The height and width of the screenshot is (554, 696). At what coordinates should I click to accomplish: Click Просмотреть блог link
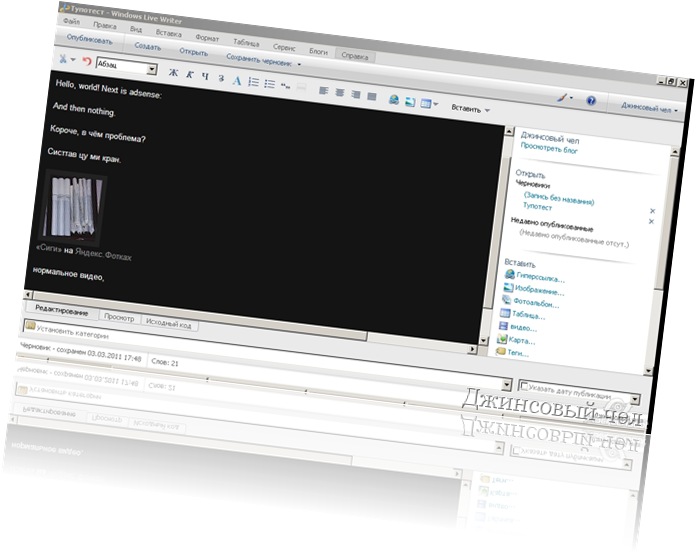(549, 148)
